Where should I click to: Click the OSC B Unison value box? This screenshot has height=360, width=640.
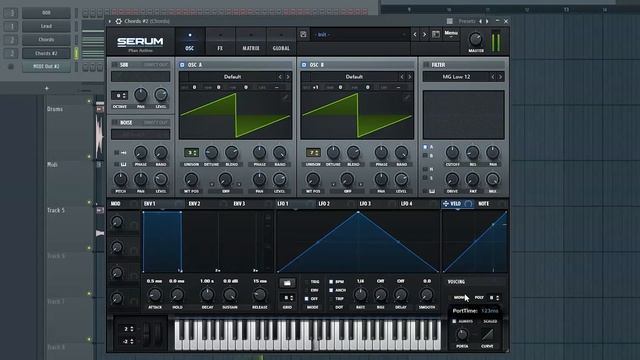tap(313, 153)
